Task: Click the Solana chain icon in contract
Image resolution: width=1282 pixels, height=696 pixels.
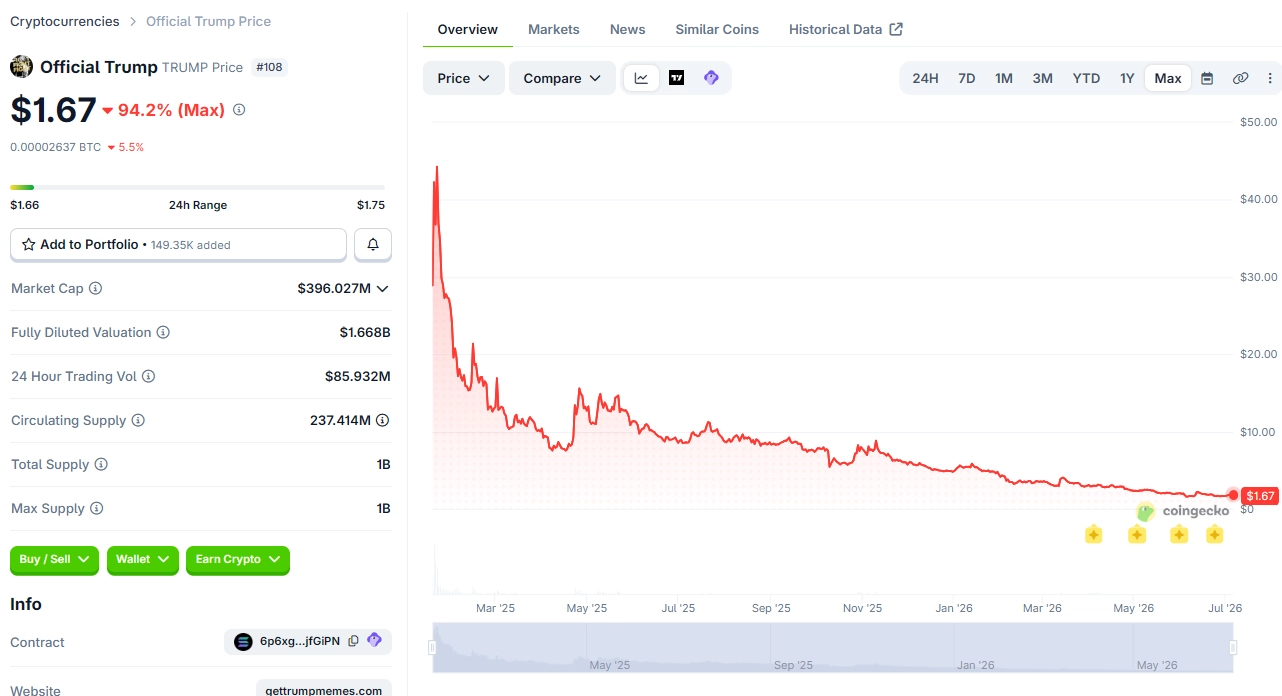Action: click(243, 642)
